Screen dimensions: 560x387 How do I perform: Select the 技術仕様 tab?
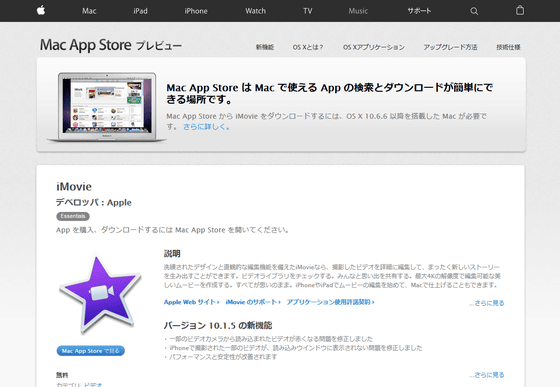508,47
